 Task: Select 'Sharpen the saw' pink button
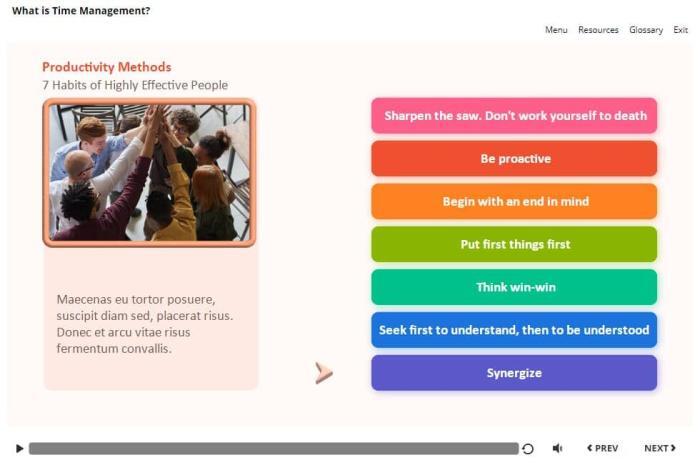point(514,116)
